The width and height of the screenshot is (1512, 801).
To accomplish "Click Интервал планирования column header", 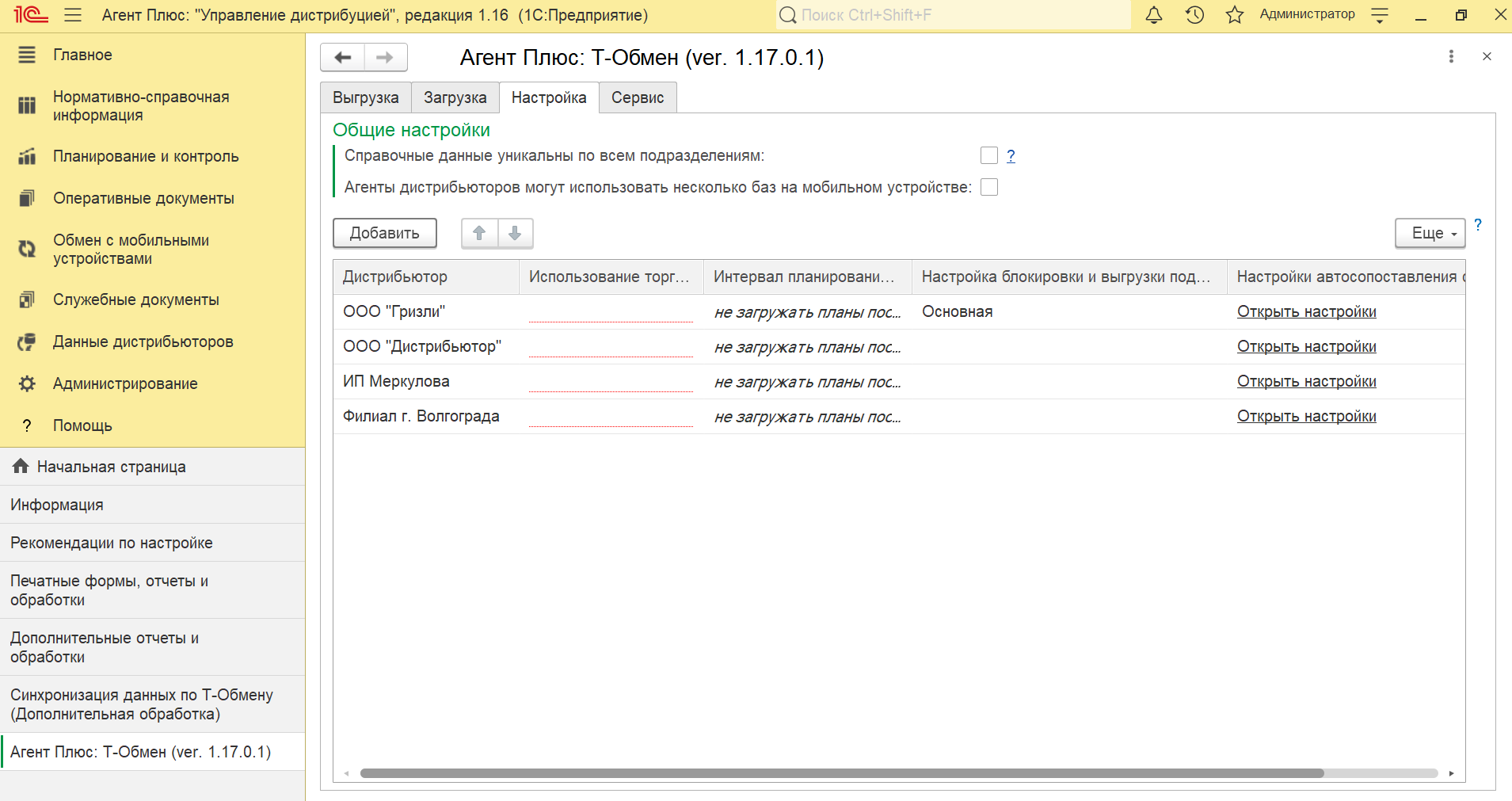I will click(x=808, y=277).
